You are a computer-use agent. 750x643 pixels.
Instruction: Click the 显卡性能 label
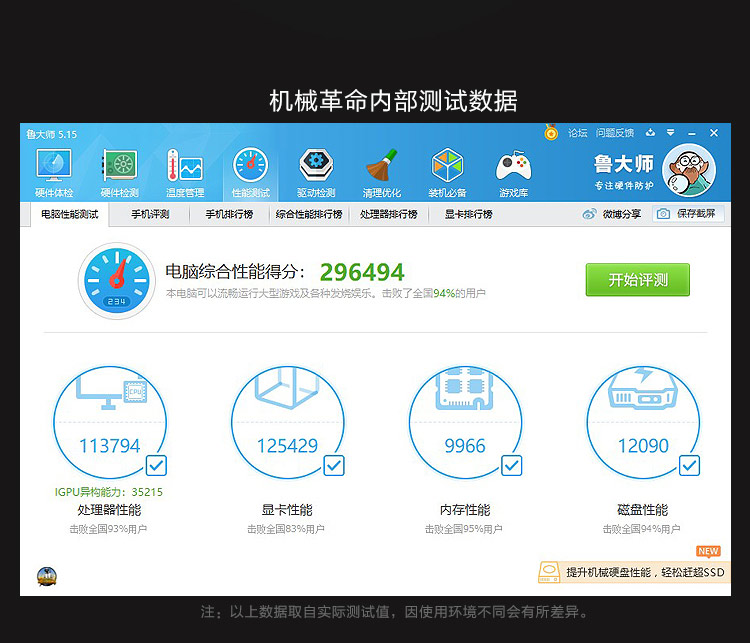[x=287, y=510]
